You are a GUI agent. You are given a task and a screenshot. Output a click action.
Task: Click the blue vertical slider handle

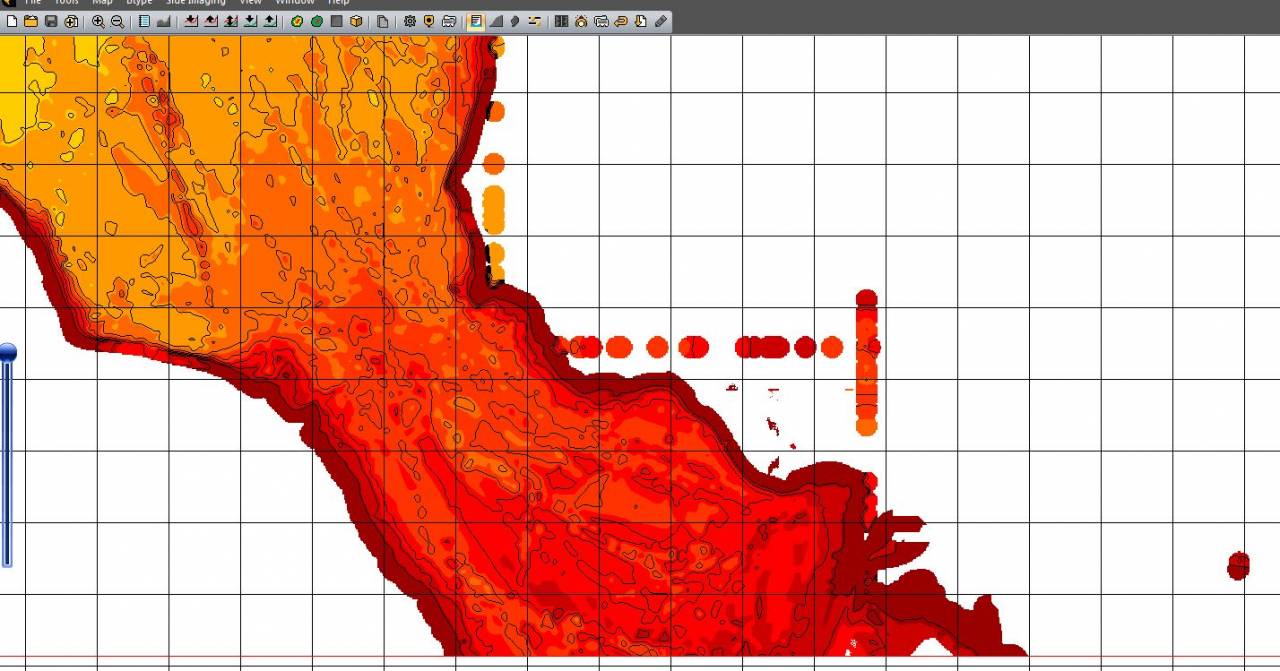pyautogui.click(x=8, y=352)
